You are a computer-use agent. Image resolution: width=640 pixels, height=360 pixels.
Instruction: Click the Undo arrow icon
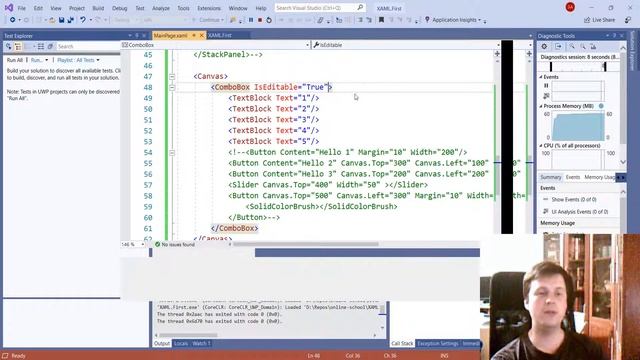tap(83, 20)
